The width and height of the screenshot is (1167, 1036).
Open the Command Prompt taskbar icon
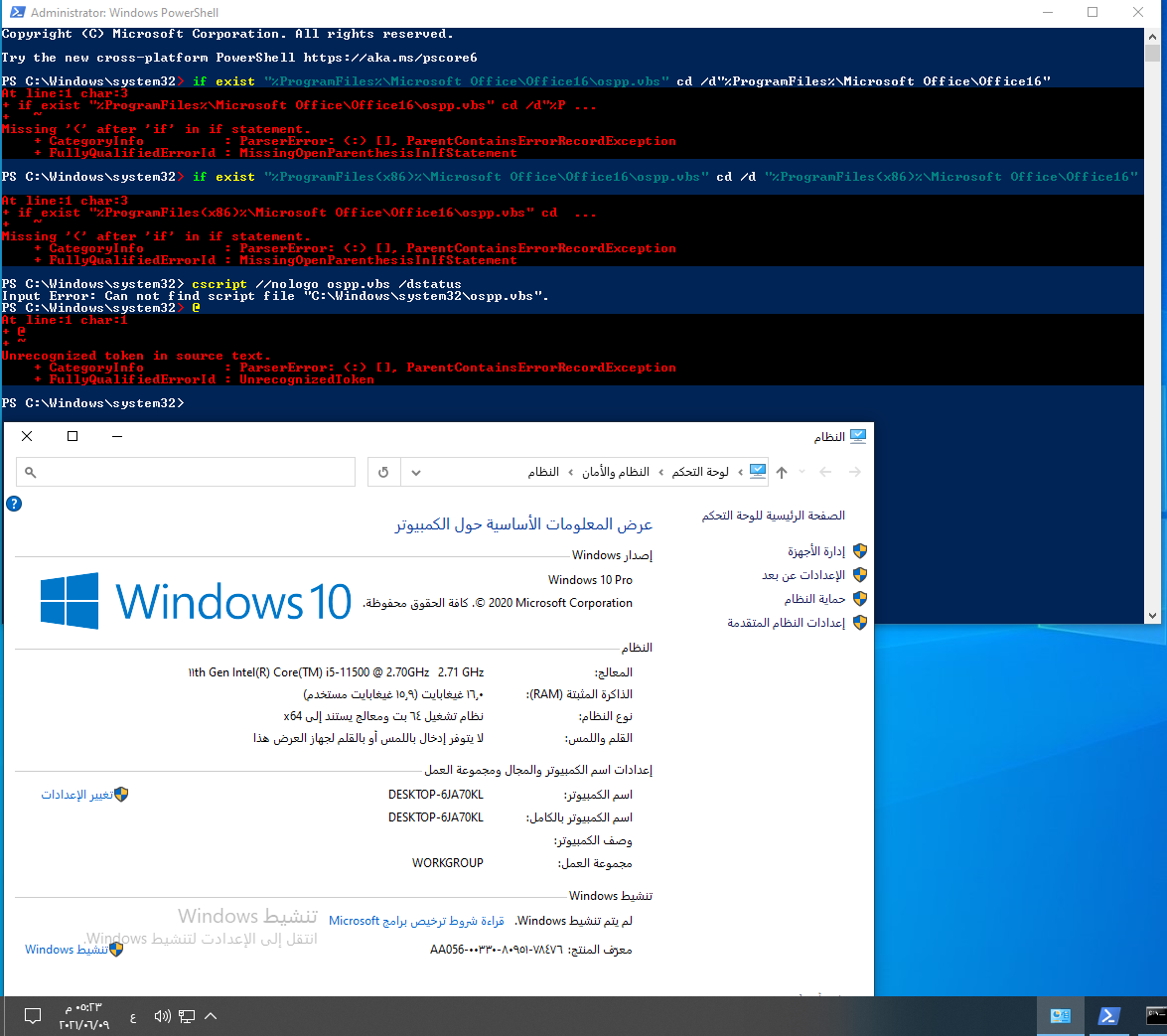[1155, 1016]
